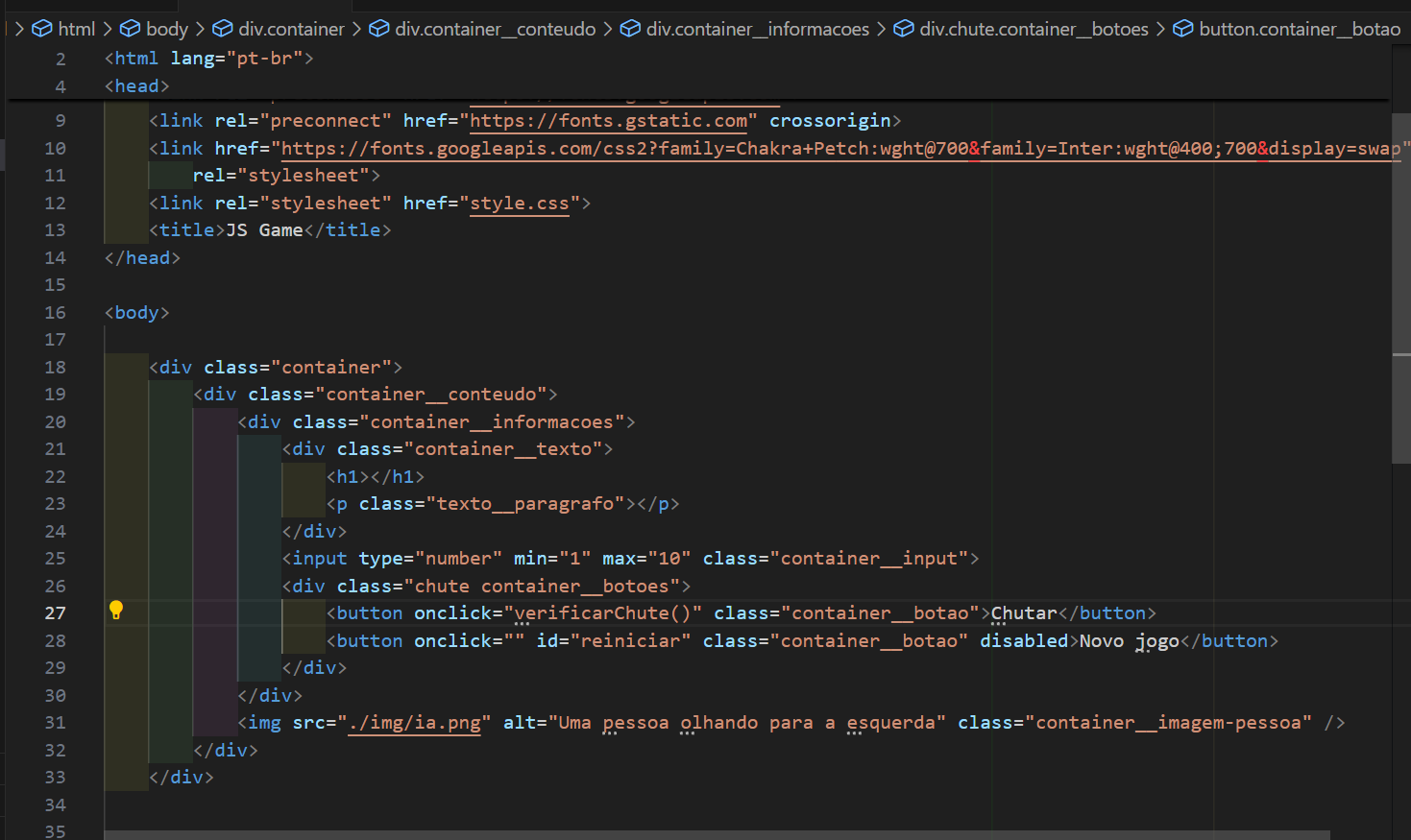1411x840 pixels.
Task: Click the chevron before div.container__informacoes breadcrumb
Action: pos(608,29)
